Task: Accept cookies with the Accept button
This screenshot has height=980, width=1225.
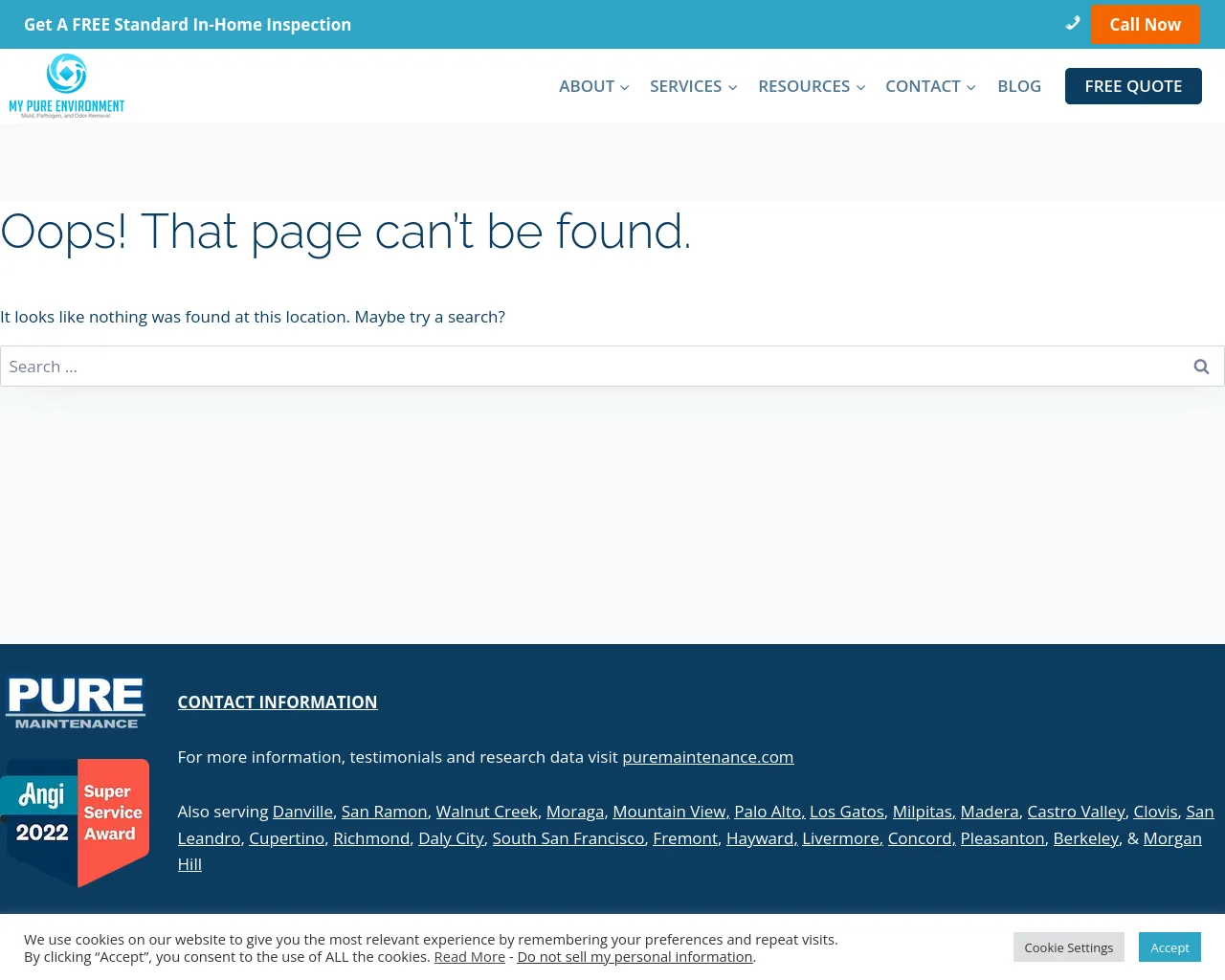Action: coord(1169,947)
